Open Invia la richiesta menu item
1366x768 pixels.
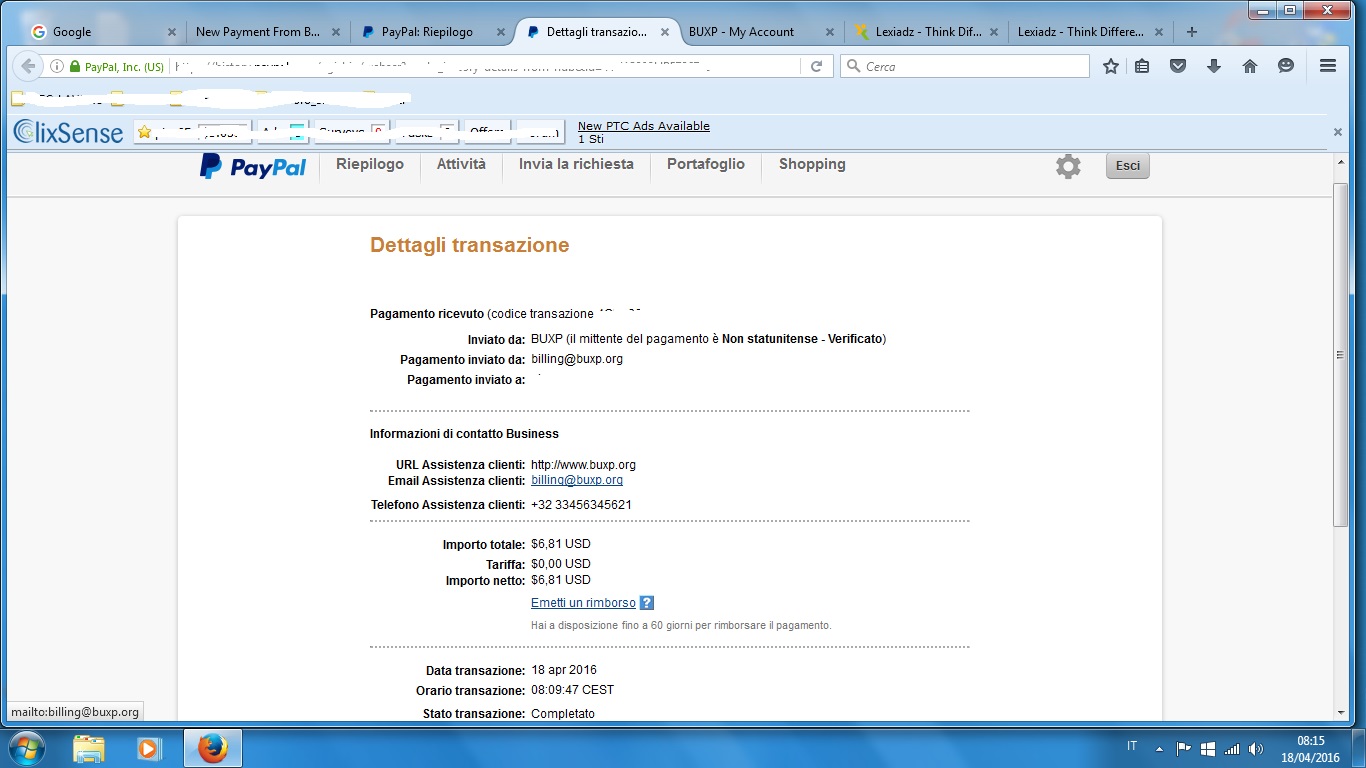pos(576,164)
